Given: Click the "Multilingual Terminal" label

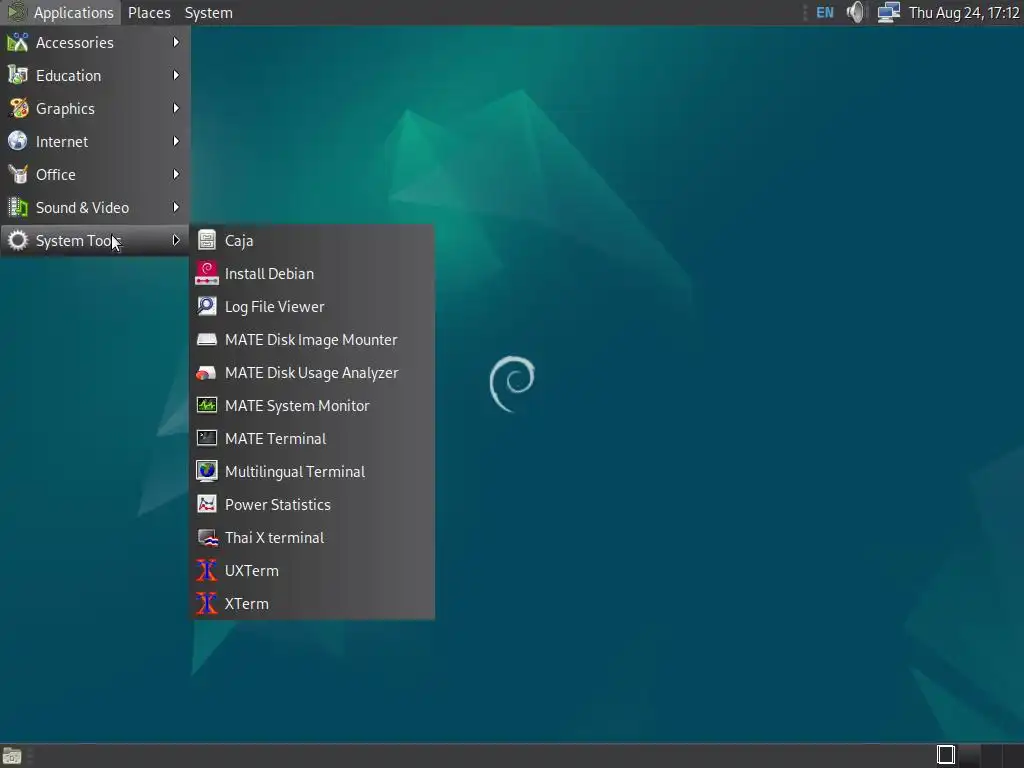Looking at the screenshot, I should click(x=295, y=472).
